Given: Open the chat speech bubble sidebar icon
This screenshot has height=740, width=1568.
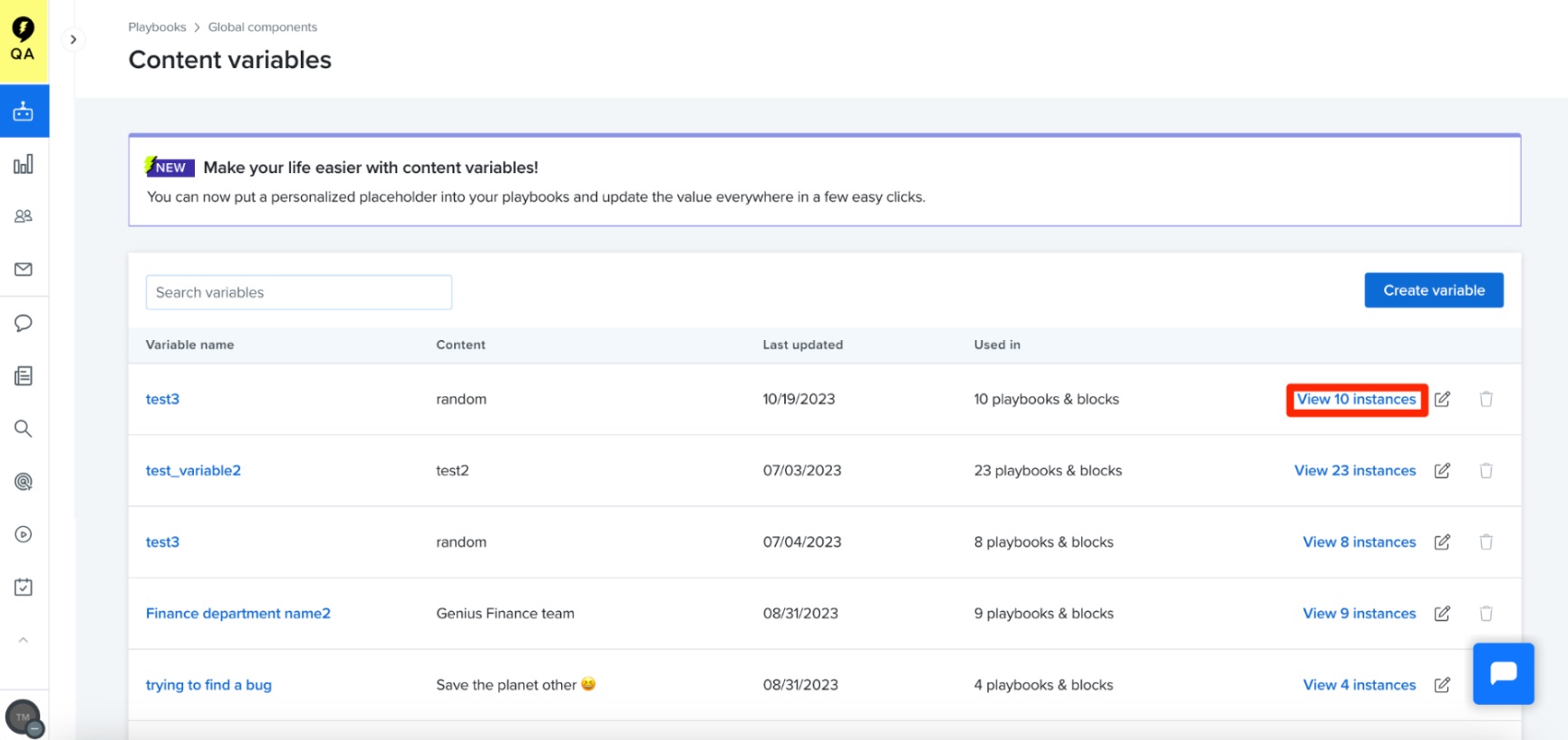Looking at the screenshot, I should pos(24,323).
